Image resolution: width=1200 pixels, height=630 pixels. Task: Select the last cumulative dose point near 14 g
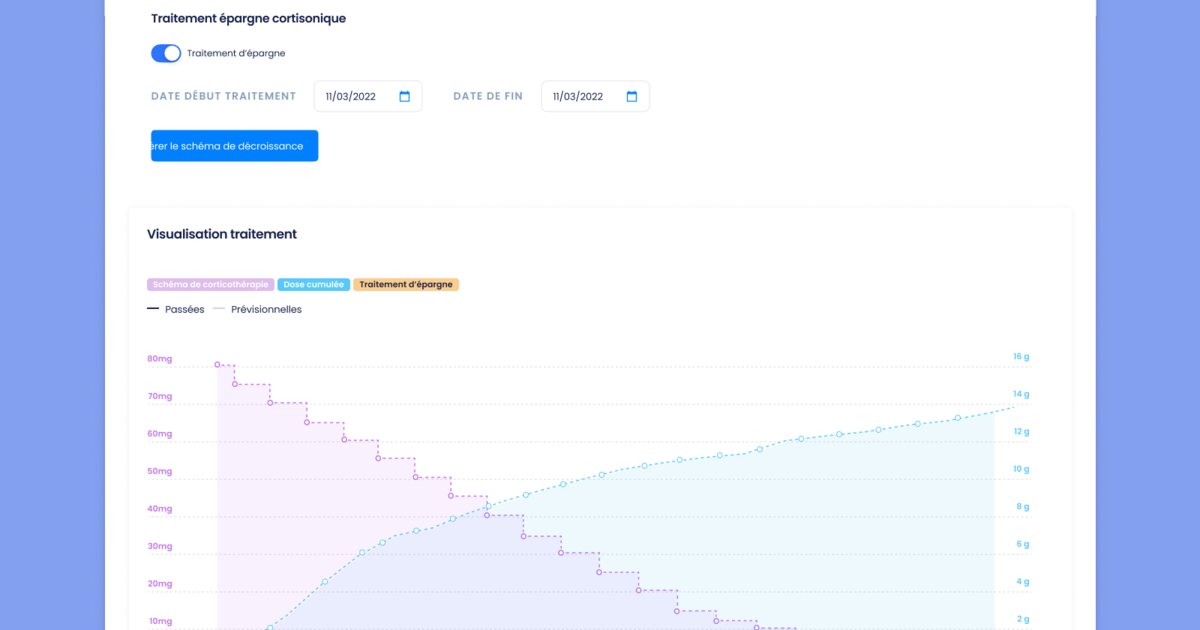957,418
